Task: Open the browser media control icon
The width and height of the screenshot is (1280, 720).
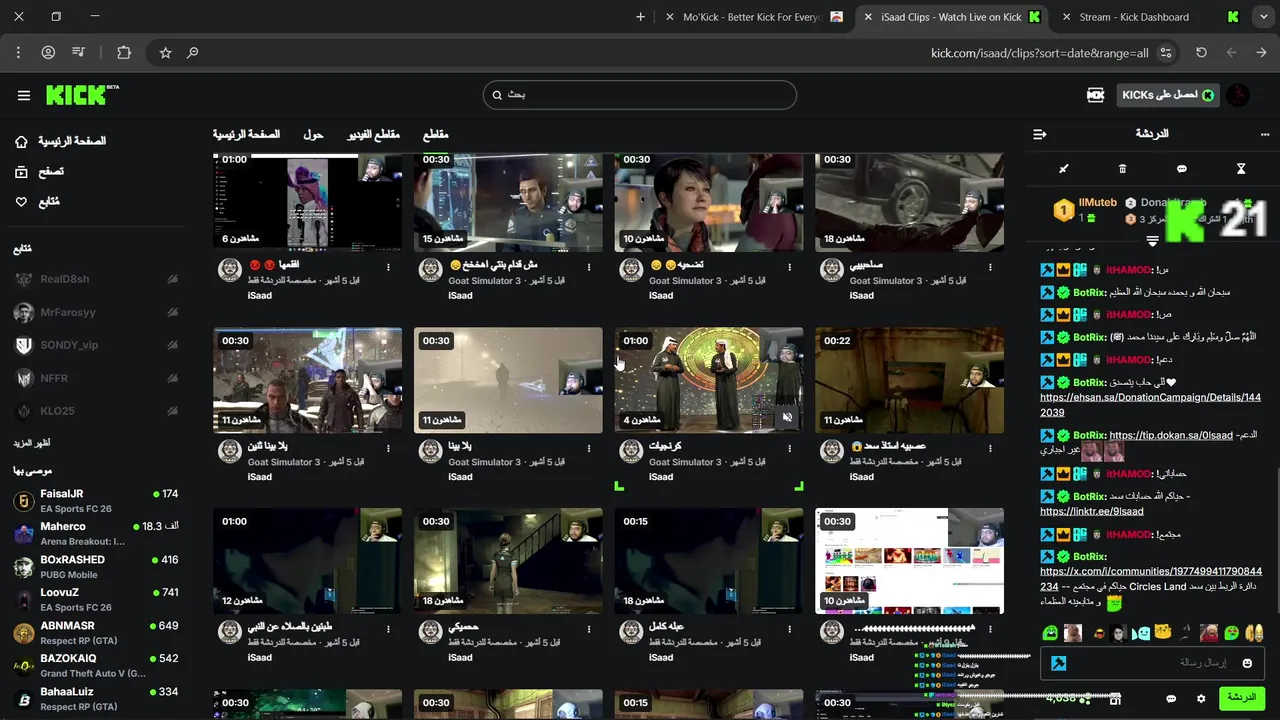Action: pos(79,52)
